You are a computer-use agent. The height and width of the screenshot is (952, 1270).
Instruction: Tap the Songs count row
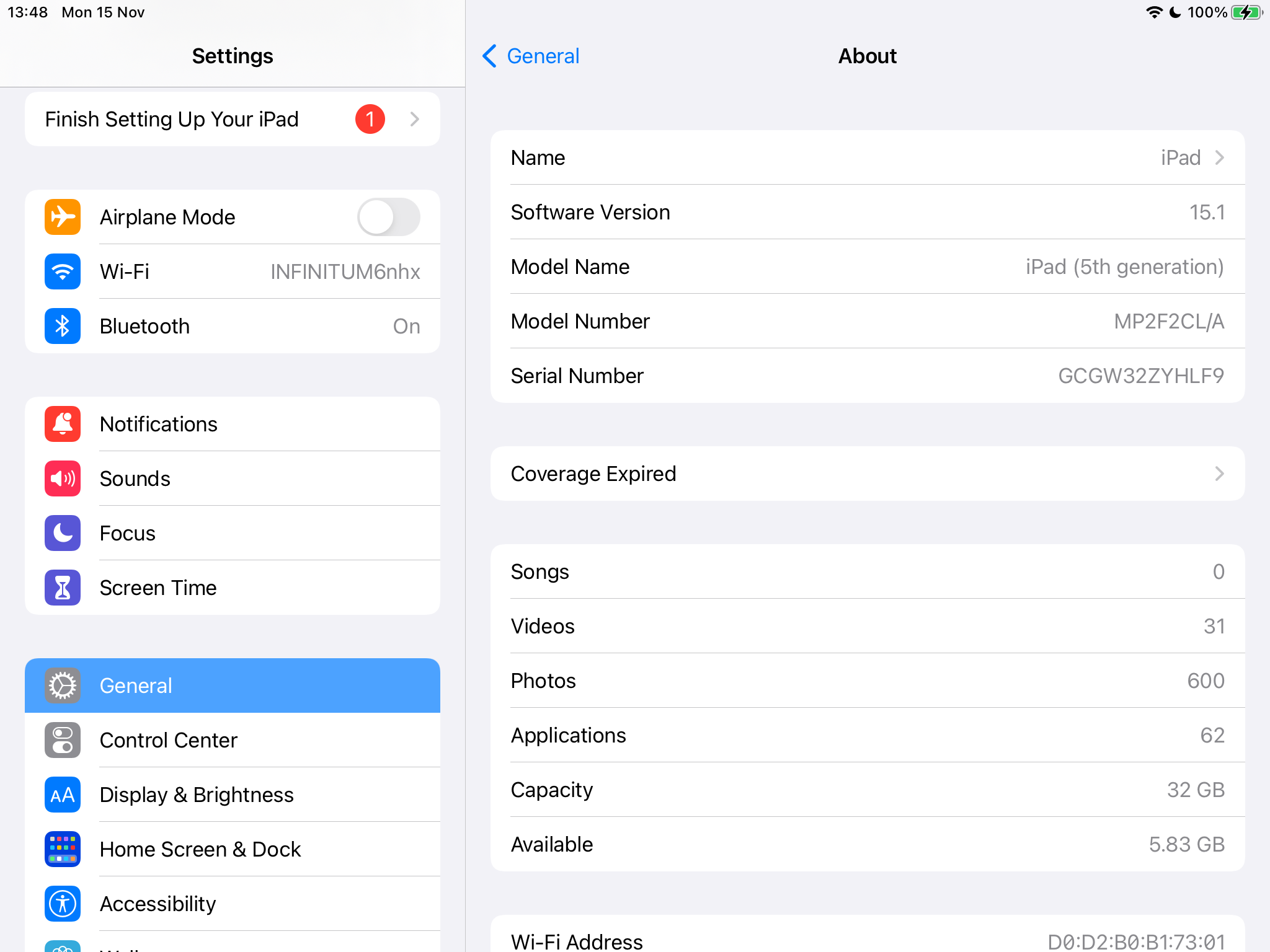[868, 571]
